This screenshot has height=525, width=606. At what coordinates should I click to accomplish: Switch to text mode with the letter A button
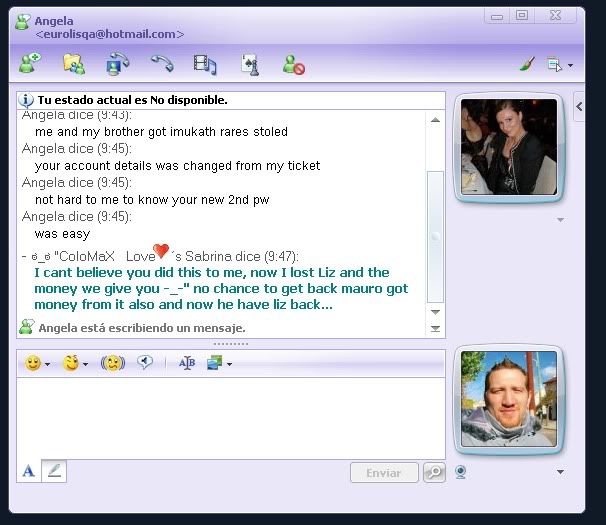tap(28, 471)
